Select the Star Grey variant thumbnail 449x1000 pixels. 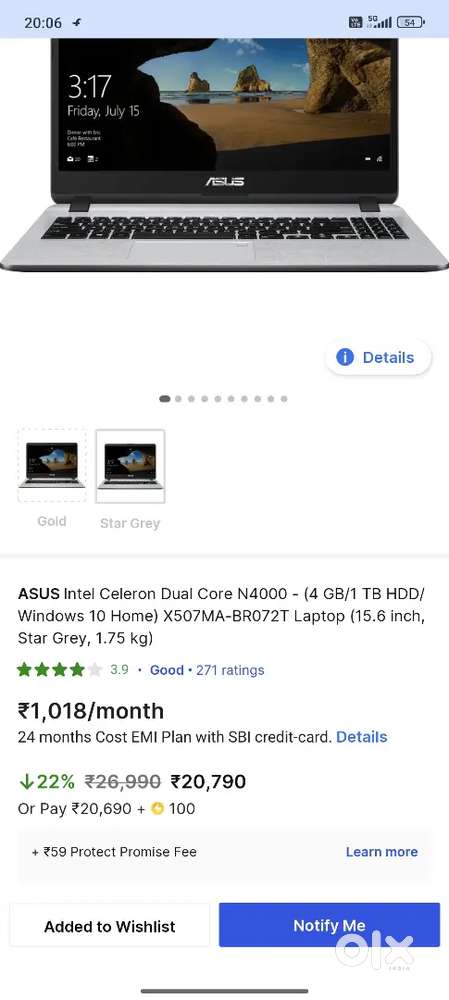point(130,466)
